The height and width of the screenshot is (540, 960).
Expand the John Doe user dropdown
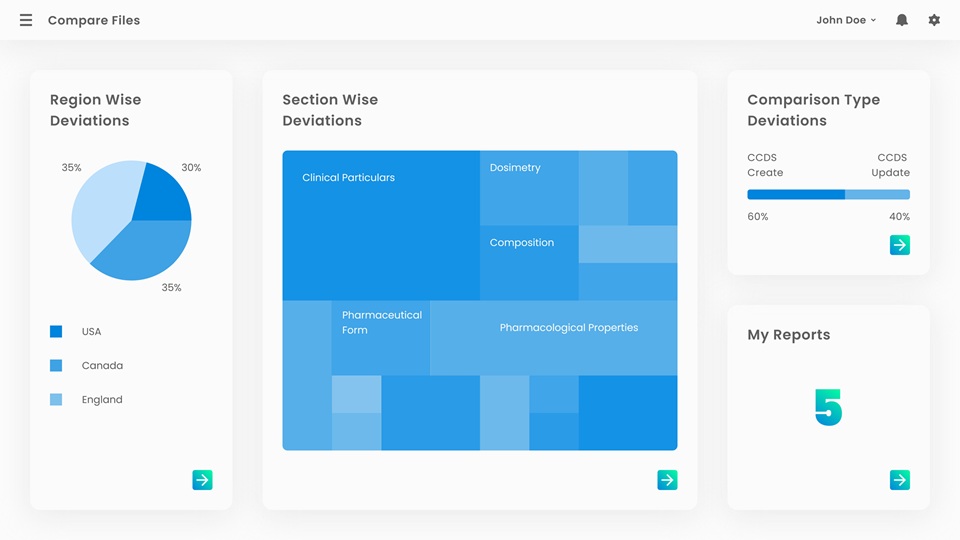pos(846,20)
